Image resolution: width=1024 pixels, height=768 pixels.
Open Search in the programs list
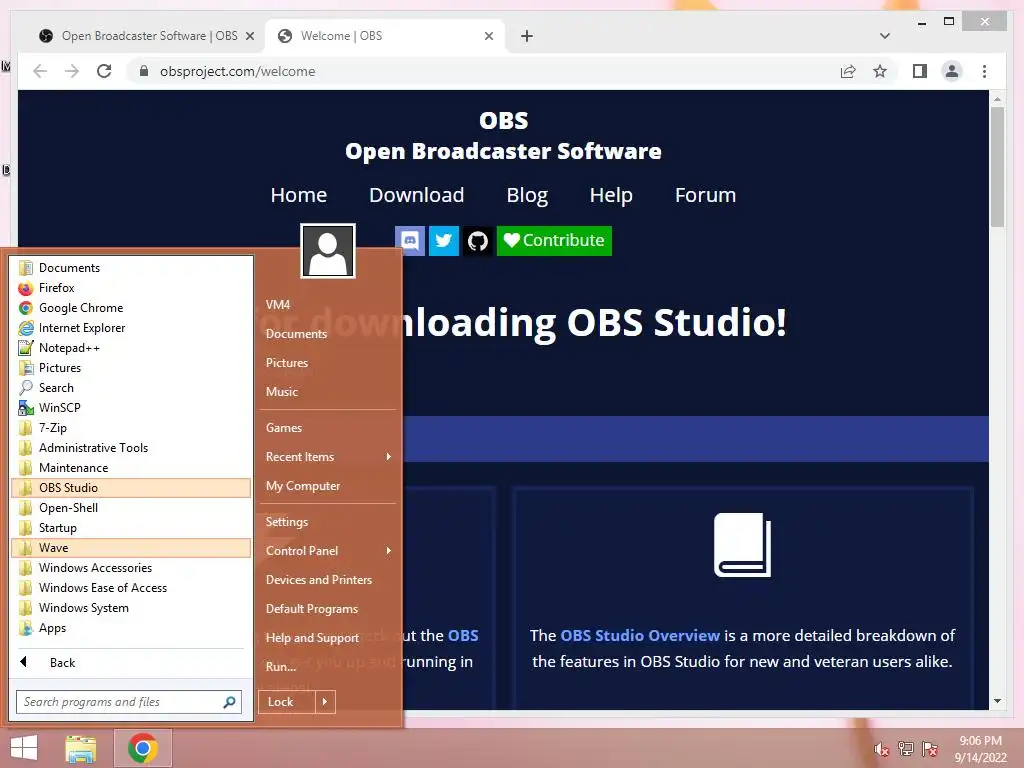pos(131,388)
